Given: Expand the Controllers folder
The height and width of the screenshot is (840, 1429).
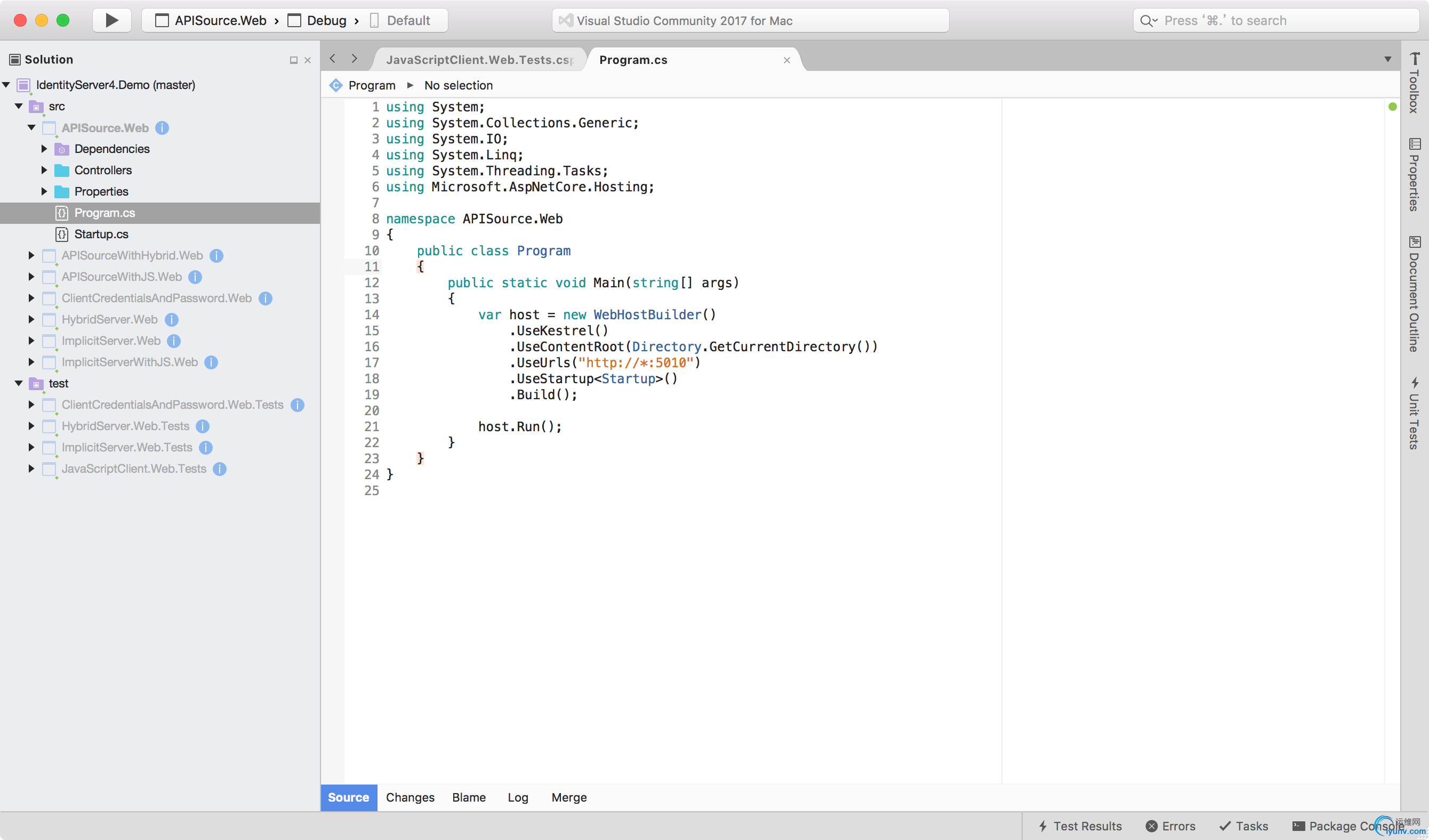Looking at the screenshot, I should (44, 170).
